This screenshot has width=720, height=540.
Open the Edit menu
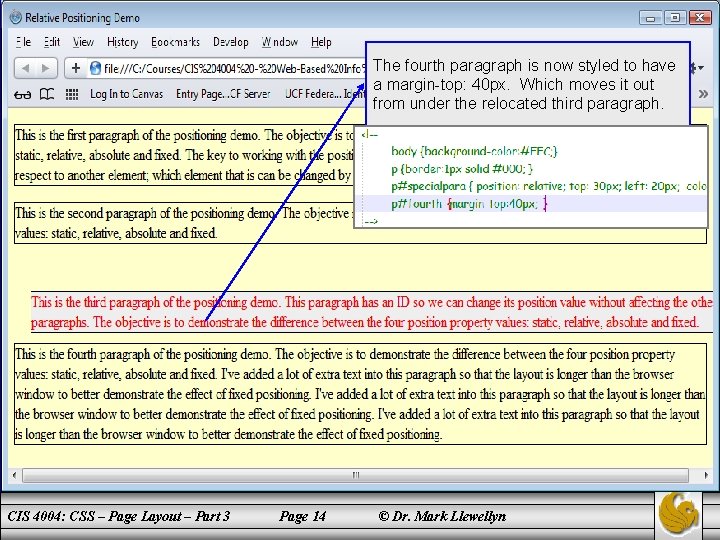(x=52, y=42)
